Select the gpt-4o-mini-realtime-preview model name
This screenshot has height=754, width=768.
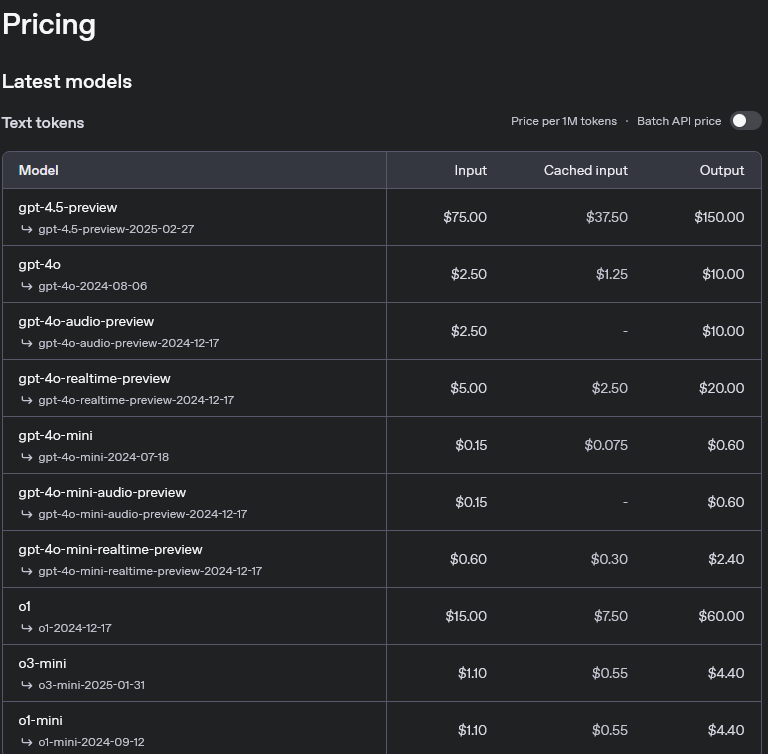tap(110, 550)
